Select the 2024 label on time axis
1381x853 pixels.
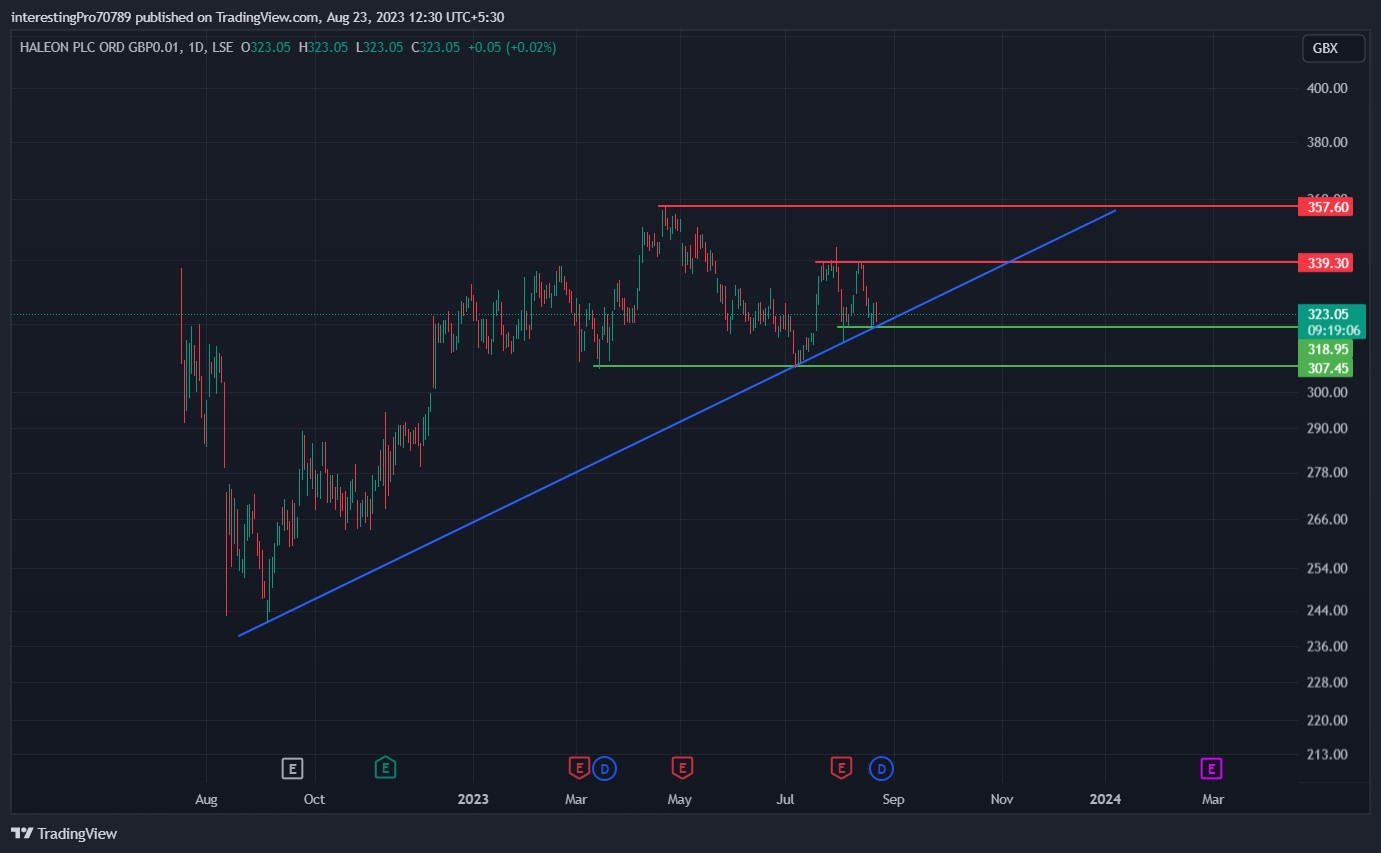[1105, 799]
